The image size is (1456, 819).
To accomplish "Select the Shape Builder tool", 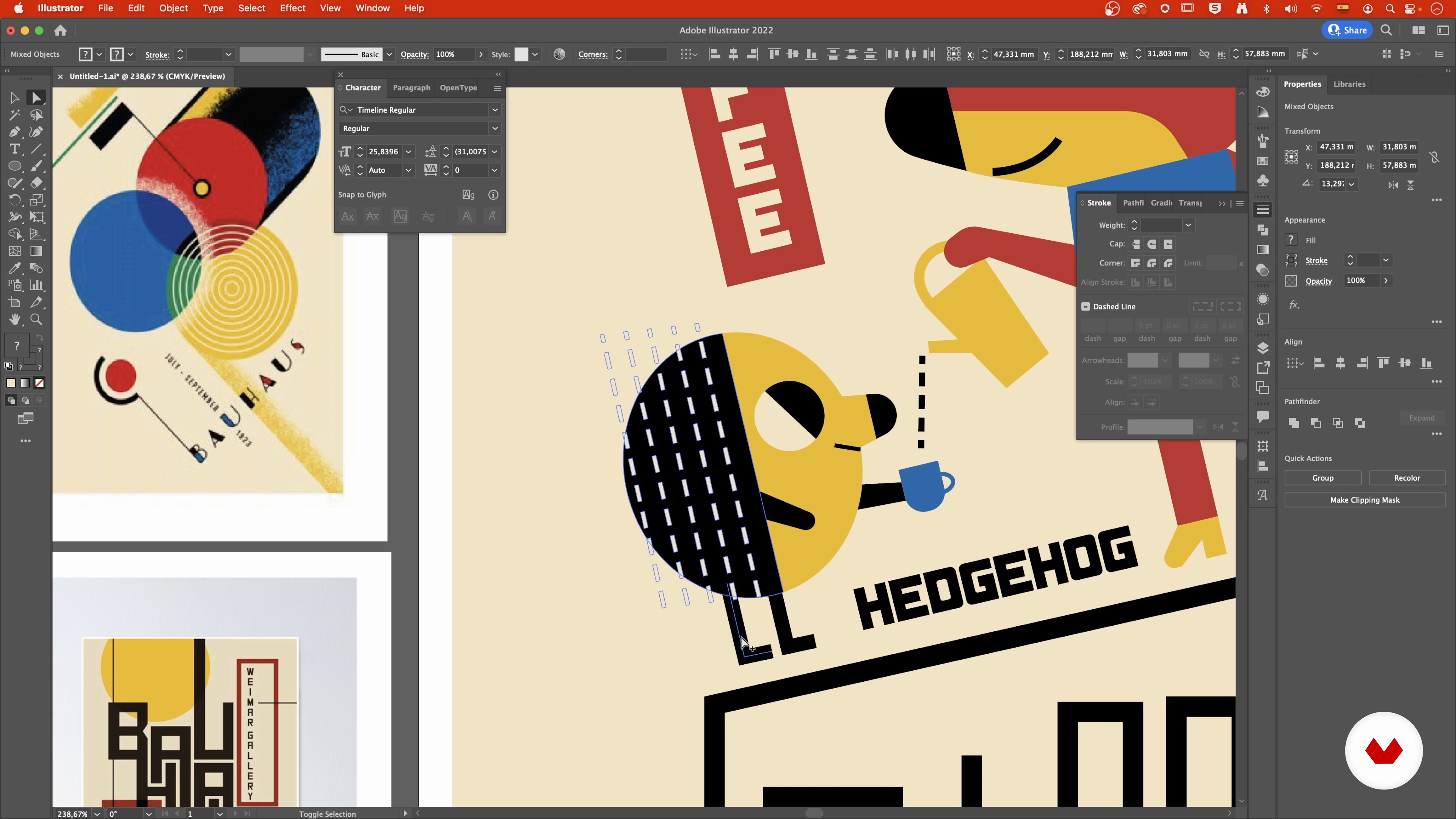I will pos(15,234).
